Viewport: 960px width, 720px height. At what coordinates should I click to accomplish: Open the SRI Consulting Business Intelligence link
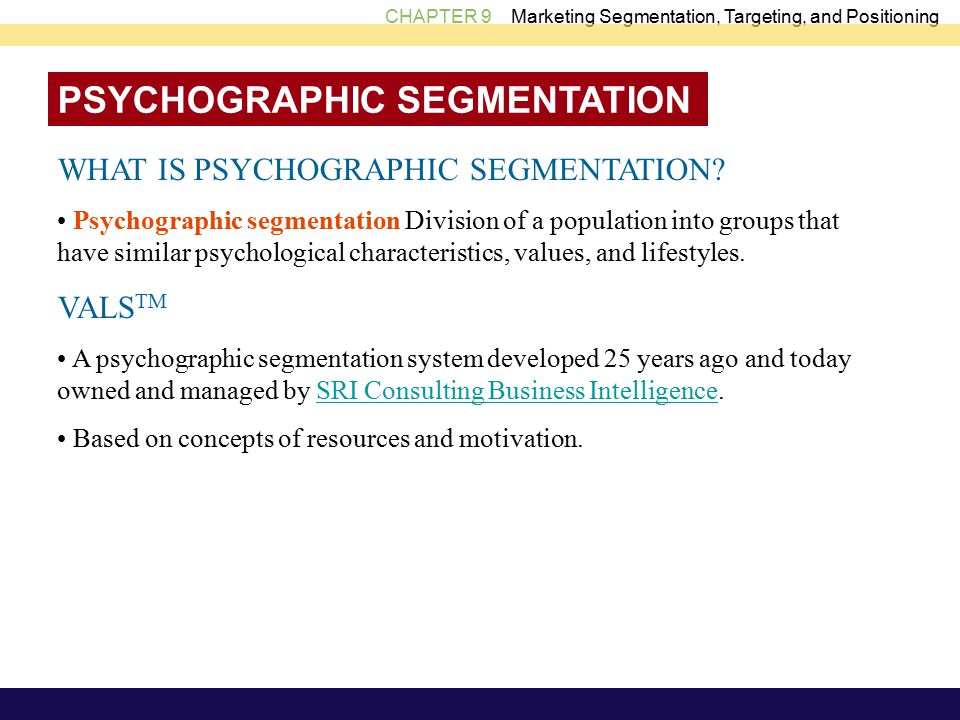point(517,391)
